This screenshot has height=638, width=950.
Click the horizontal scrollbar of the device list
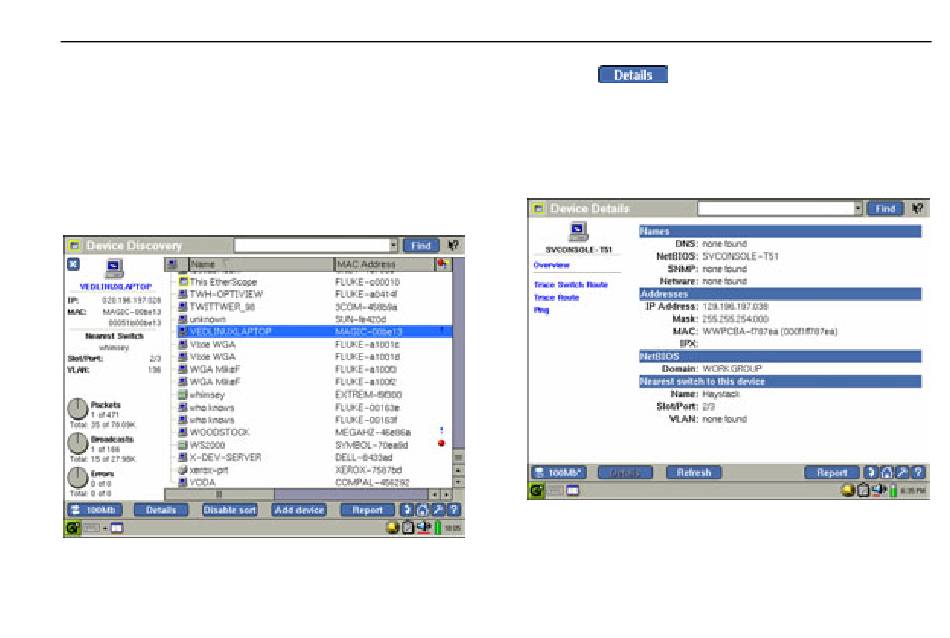coord(300,494)
